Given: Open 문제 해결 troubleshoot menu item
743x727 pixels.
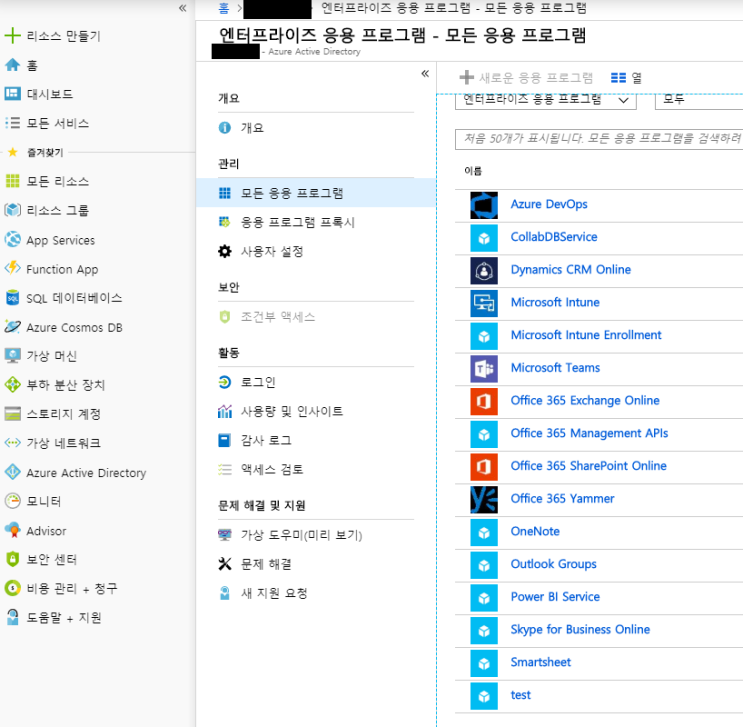Looking at the screenshot, I should tap(316, 564).
